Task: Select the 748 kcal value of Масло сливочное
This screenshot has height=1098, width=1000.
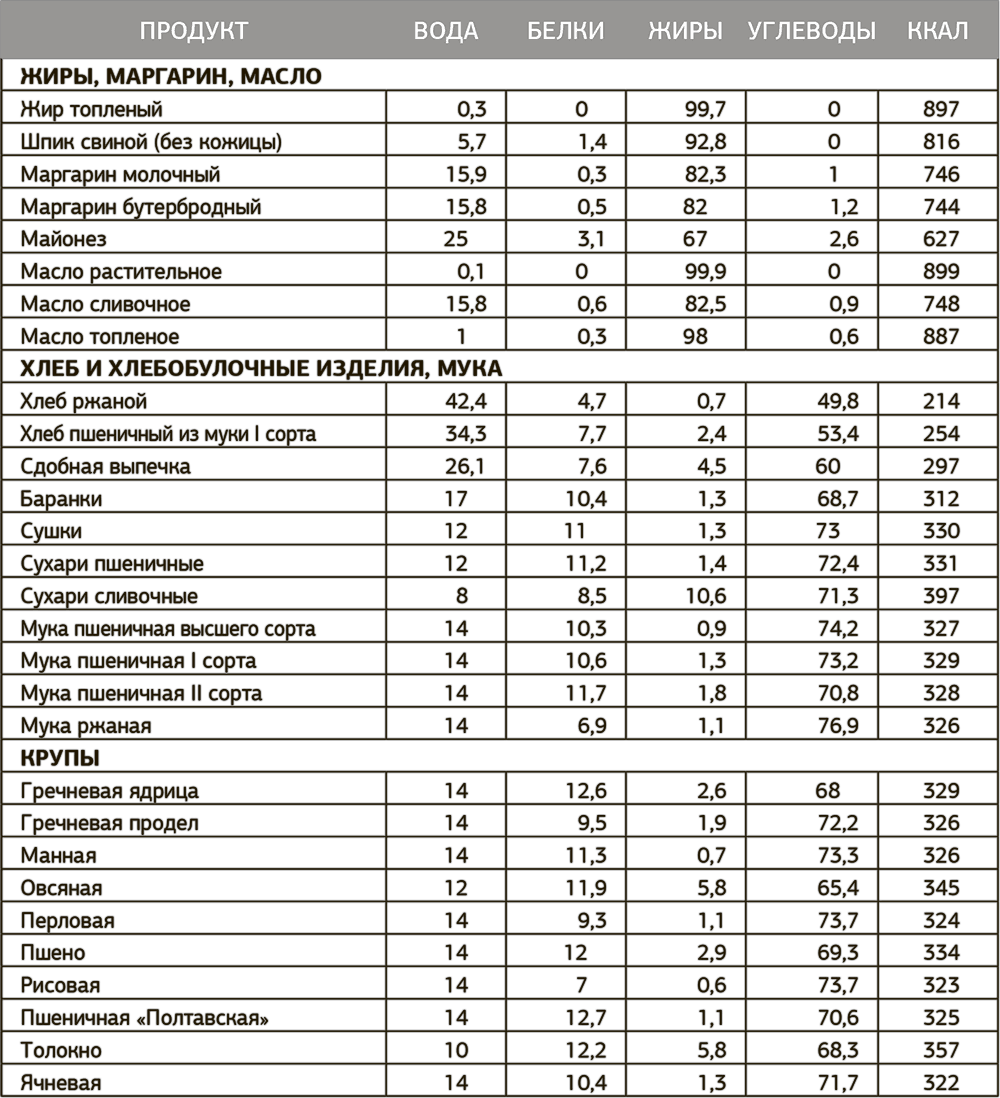Action: [940, 304]
